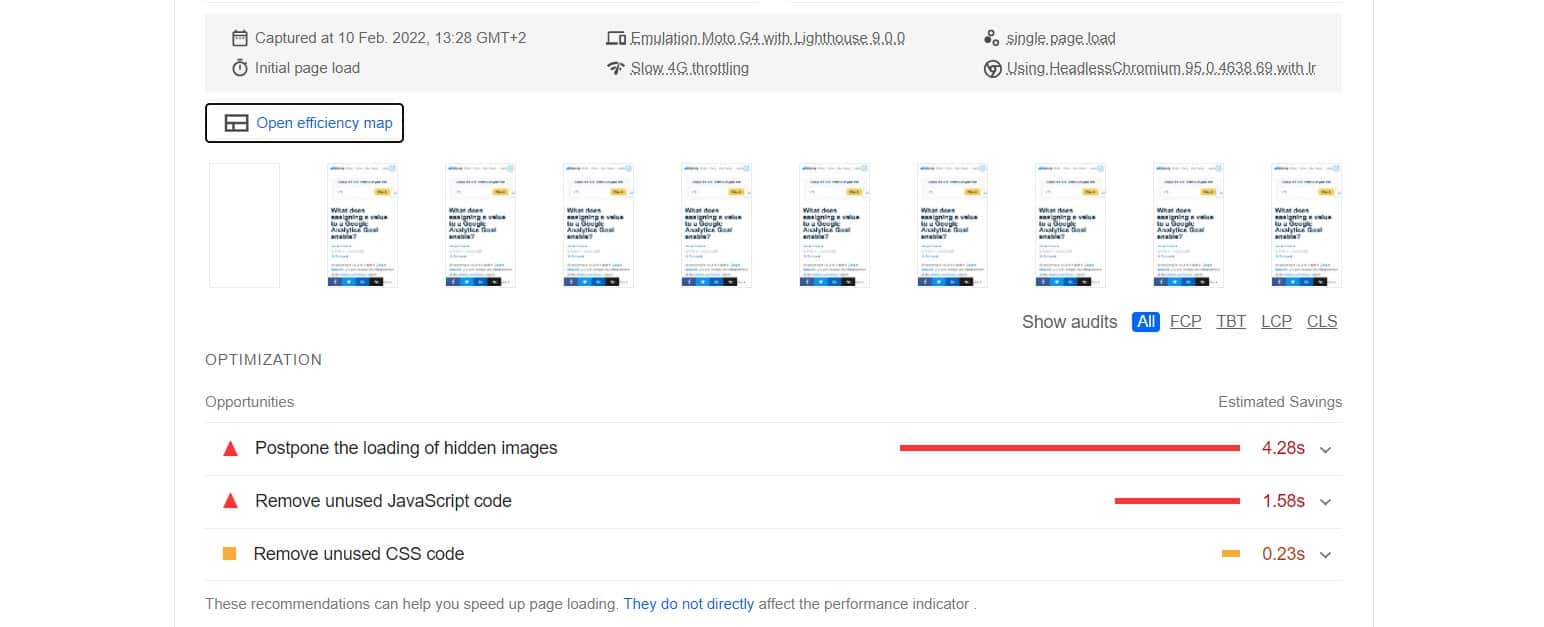This screenshot has width=1544, height=627.
Task: Click Slow 4G throttling text
Action: (x=690, y=68)
